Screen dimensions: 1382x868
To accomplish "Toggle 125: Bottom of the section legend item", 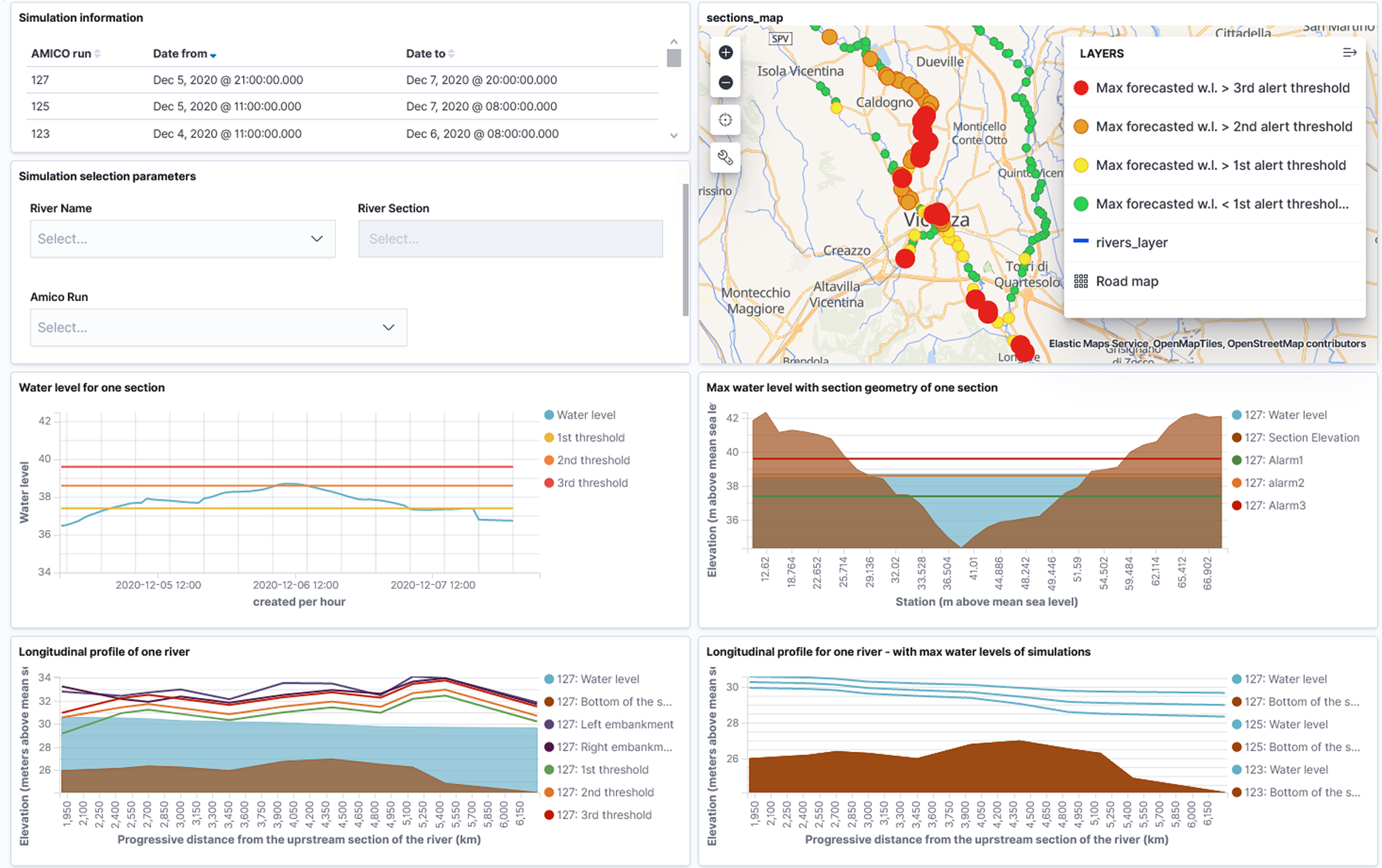I will click(1296, 747).
